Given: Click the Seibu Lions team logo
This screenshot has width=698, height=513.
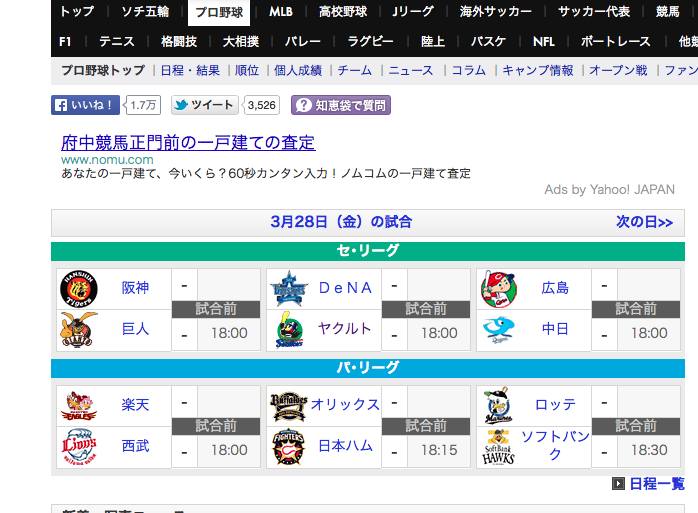Looking at the screenshot, I should 79,447.
